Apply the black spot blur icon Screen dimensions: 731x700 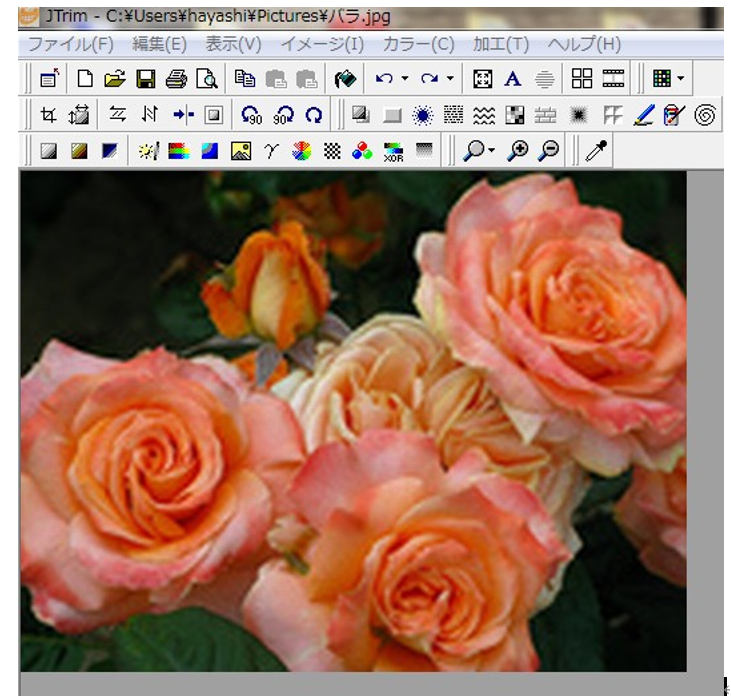[579, 115]
